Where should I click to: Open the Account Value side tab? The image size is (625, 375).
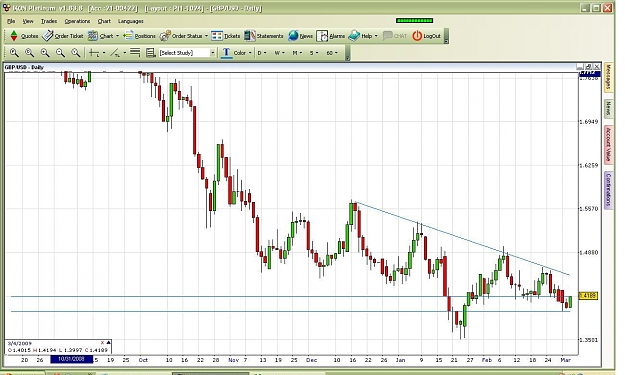pyautogui.click(x=609, y=144)
